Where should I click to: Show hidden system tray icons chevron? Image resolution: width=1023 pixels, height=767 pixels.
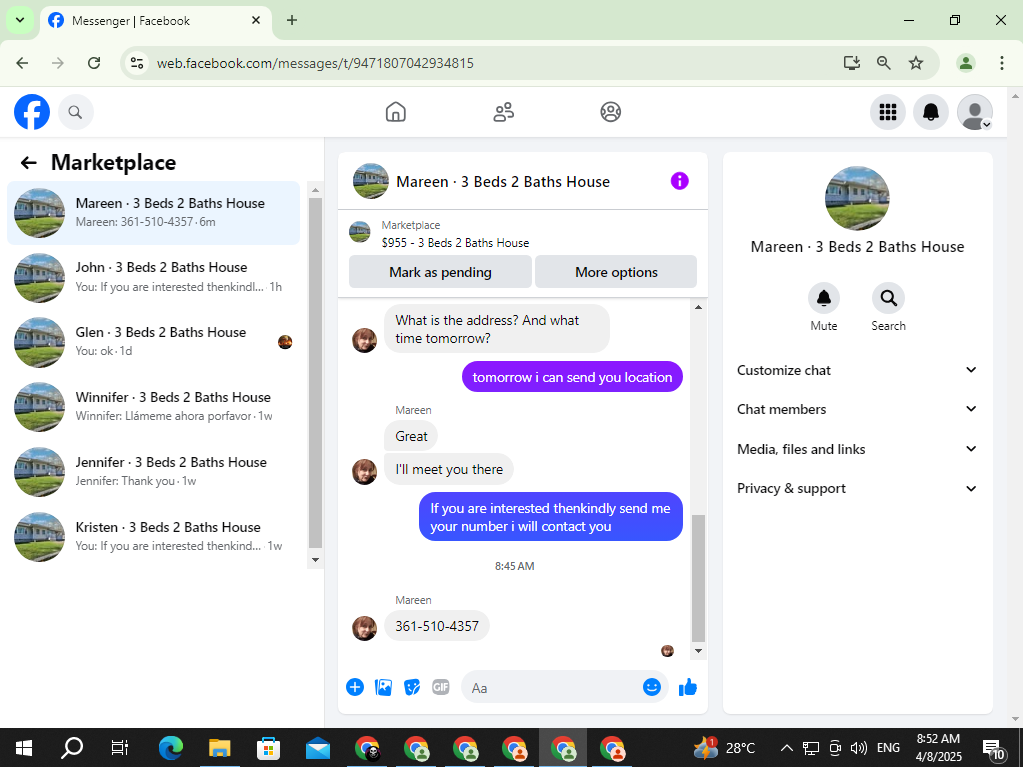(x=787, y=747)
